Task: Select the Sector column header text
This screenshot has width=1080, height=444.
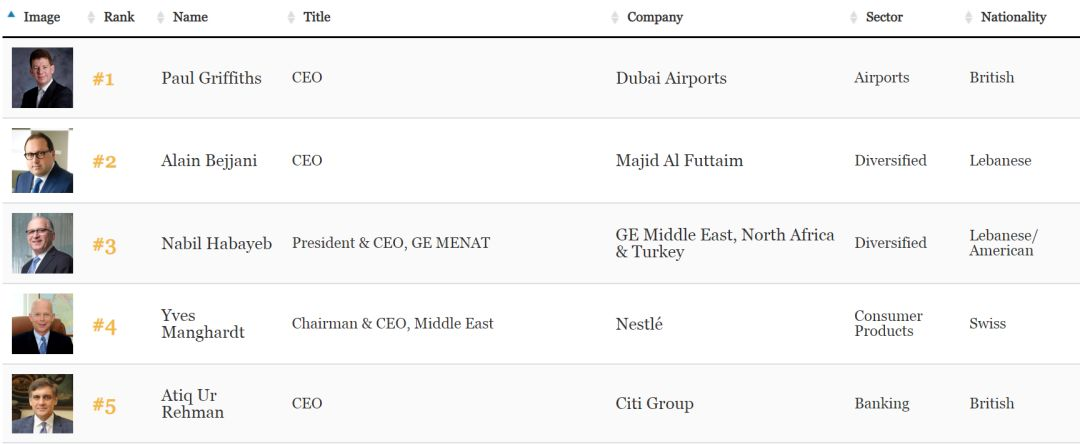Action: 884,17
